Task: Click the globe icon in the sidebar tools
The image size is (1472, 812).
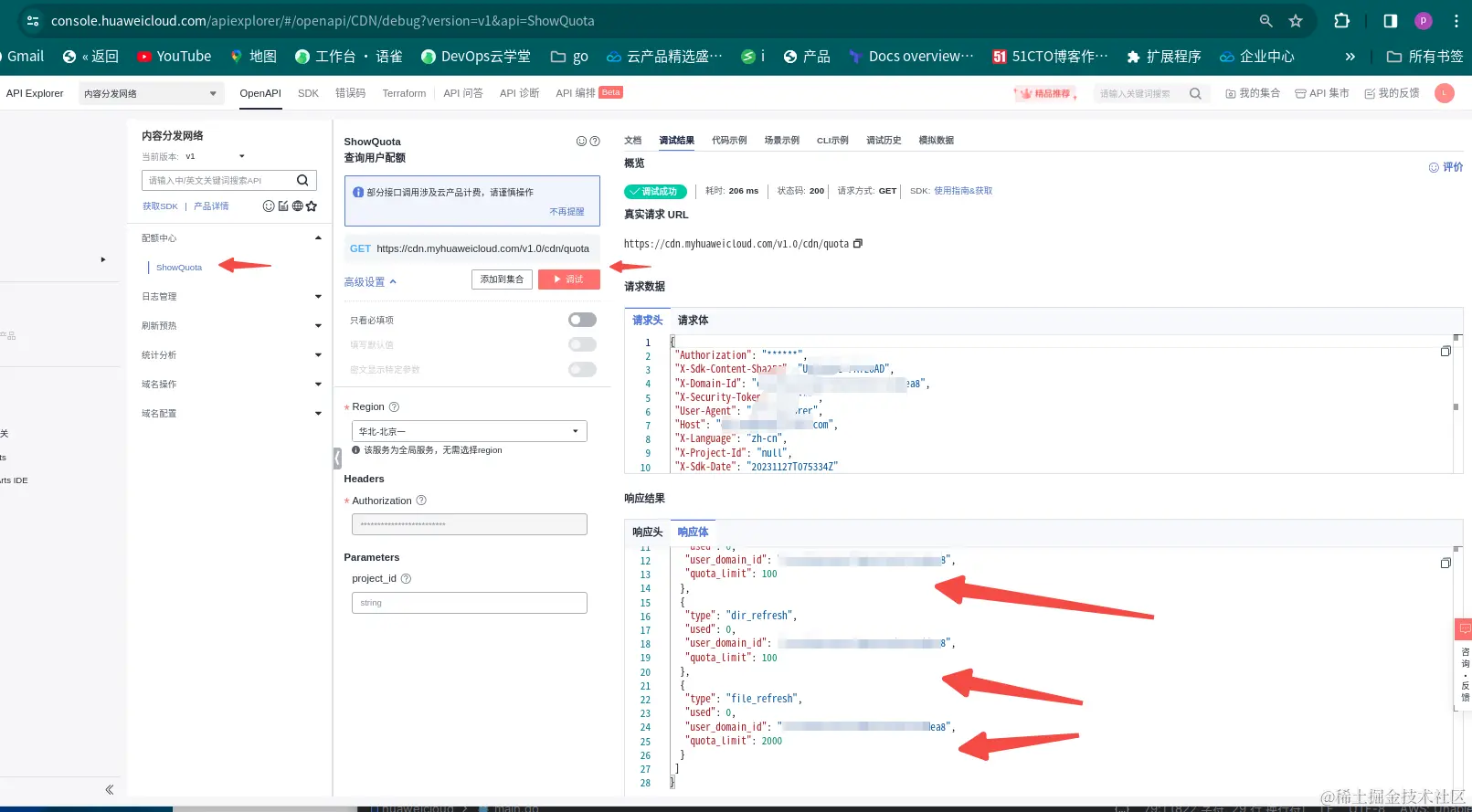Action: click(297, 206)
